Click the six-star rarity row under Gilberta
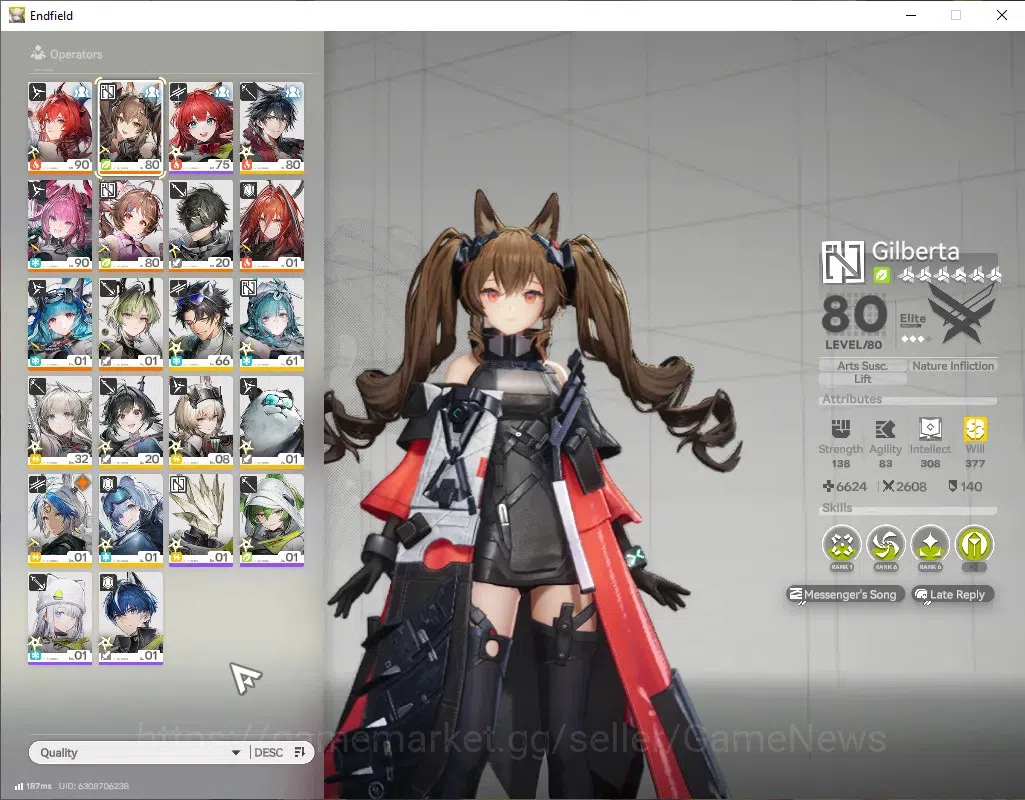Screen dimensions: 1025x800 click(950, 275)
